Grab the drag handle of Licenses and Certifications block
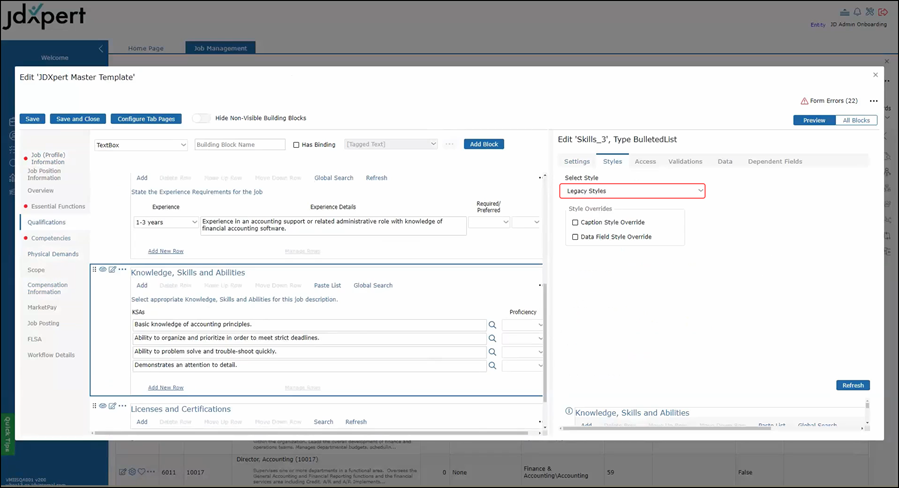 point(95,406)
